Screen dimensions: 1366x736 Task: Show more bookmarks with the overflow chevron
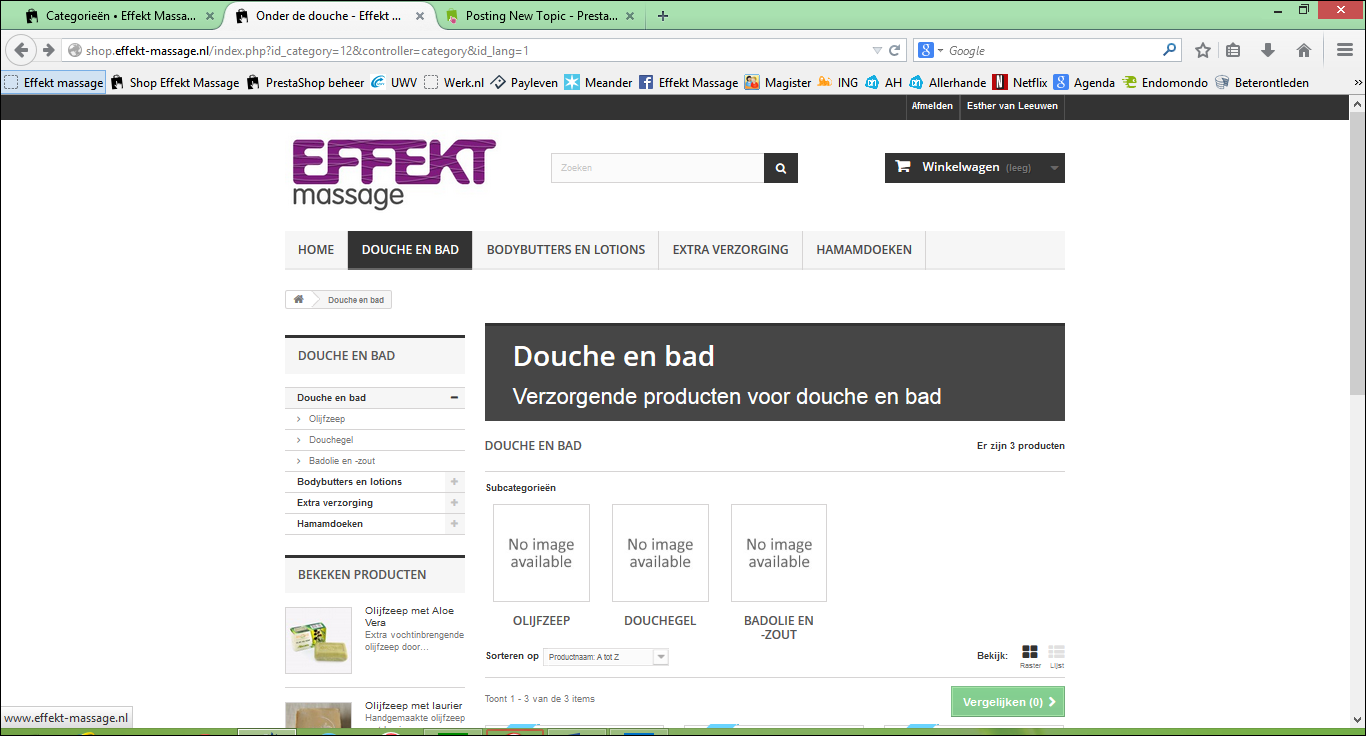tap(1358, 83)
